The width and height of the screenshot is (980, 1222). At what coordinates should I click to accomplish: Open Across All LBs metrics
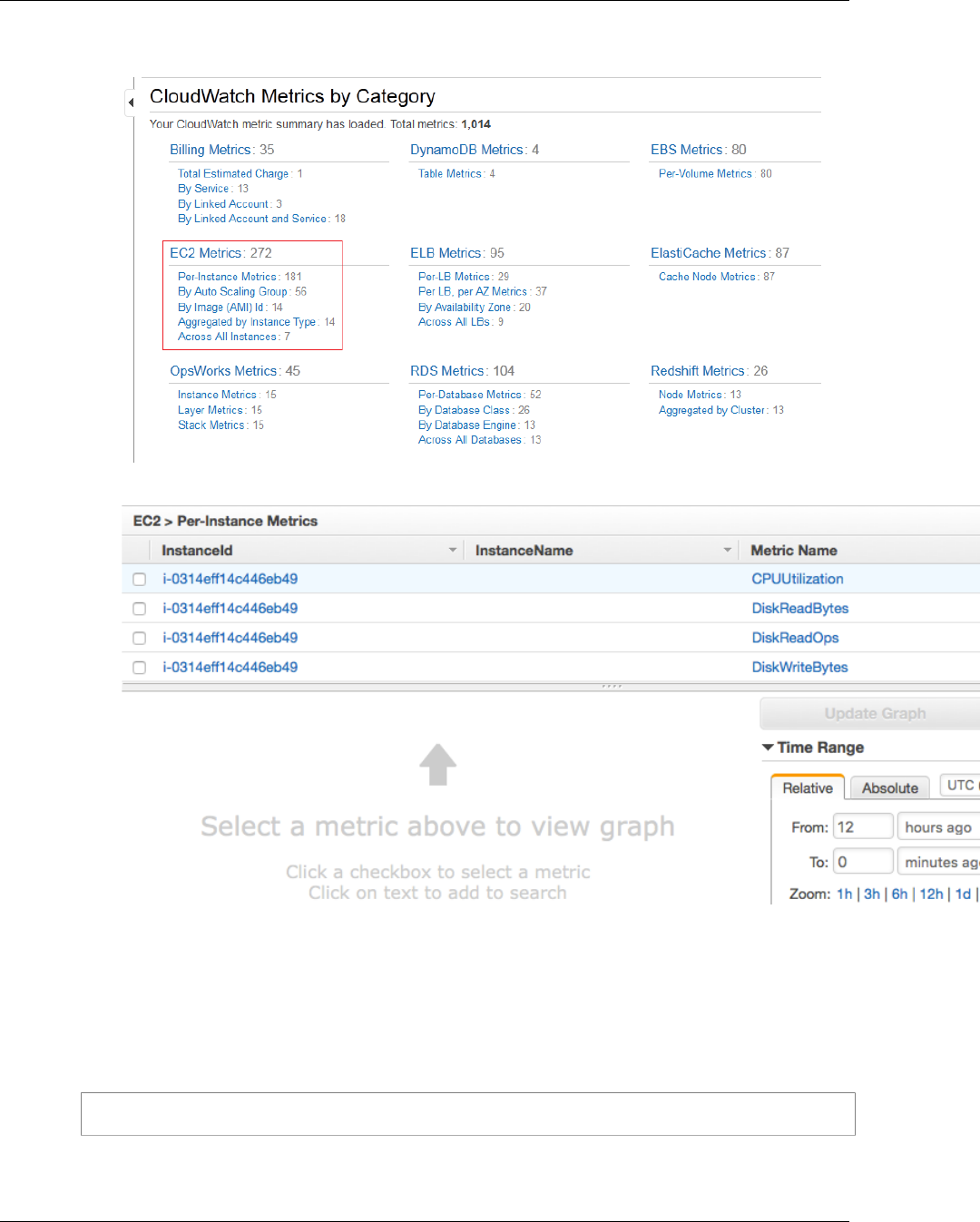click(x=455, y=322)
